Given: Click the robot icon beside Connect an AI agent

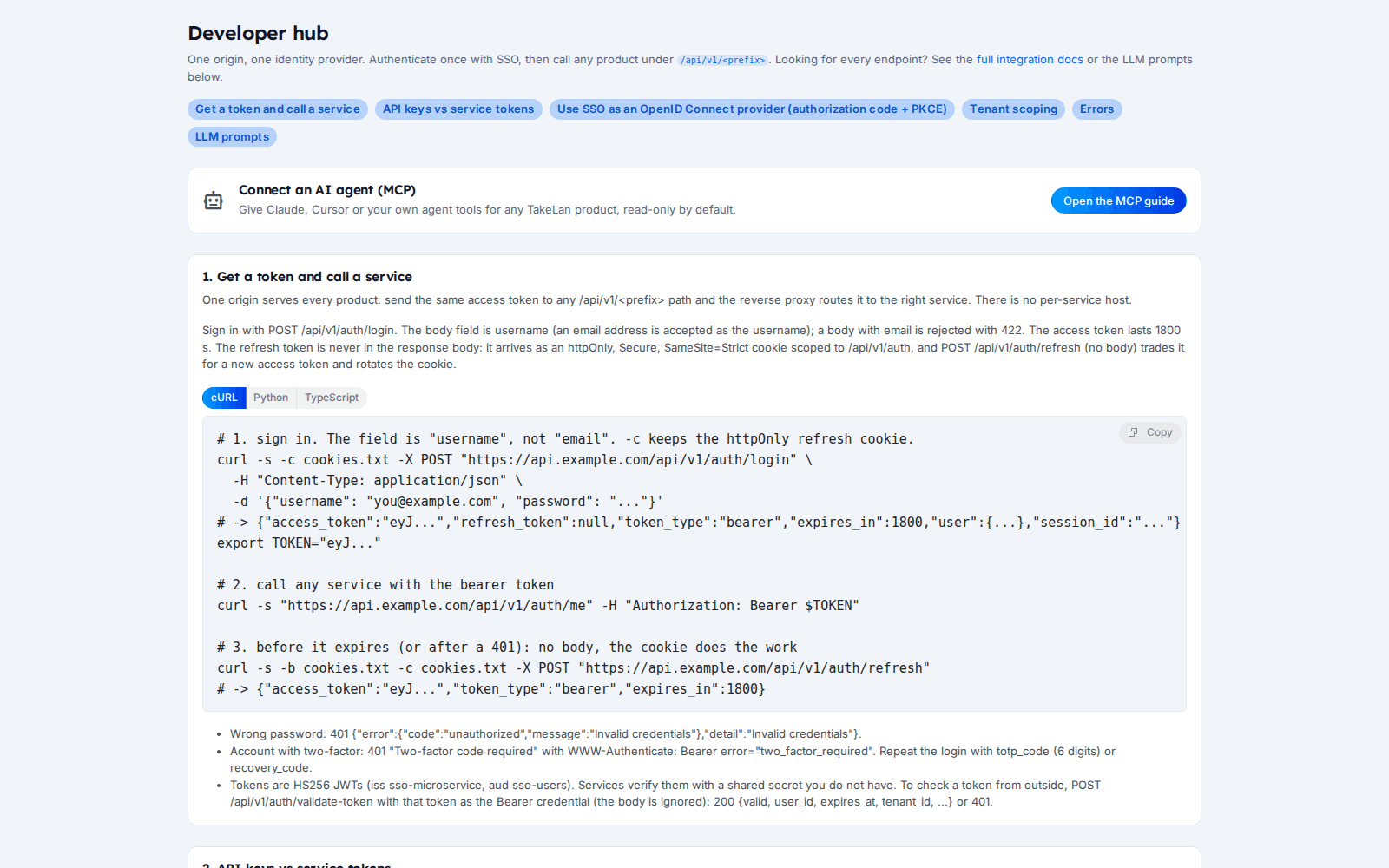Looking at the screenshot, I should 214,201.
